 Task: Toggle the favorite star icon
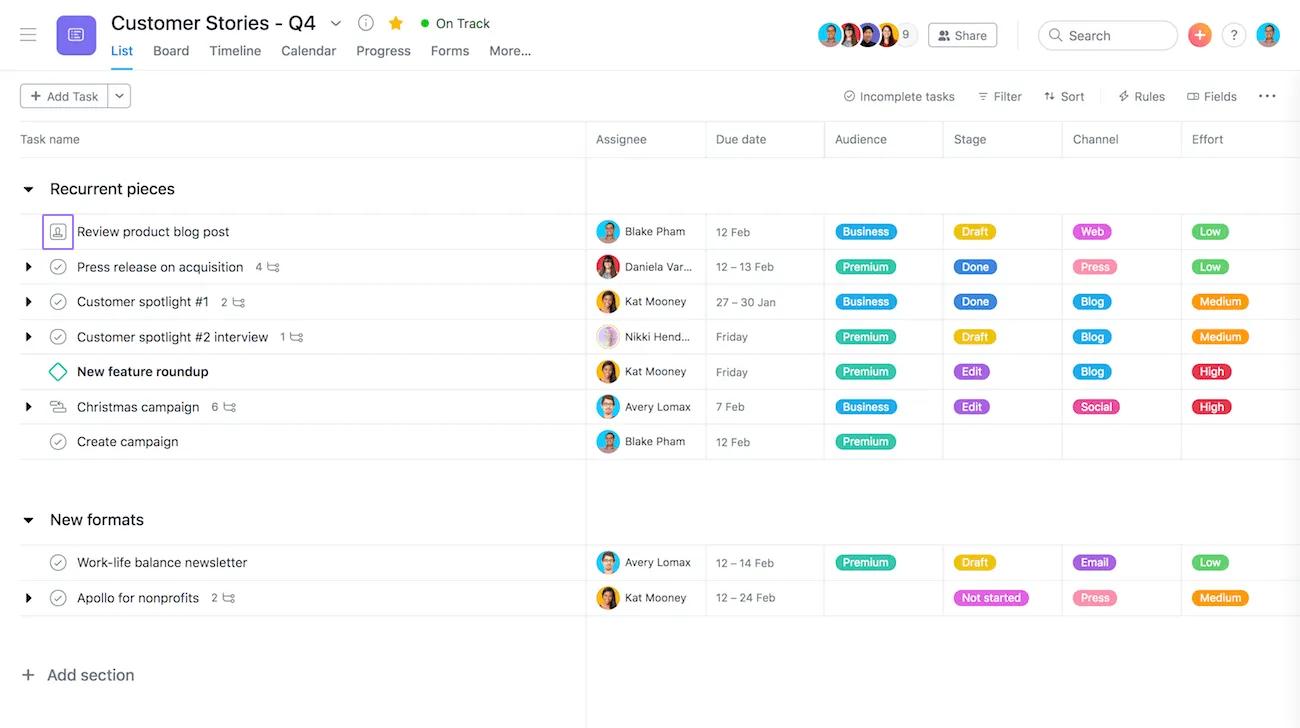tap(396, 23)
